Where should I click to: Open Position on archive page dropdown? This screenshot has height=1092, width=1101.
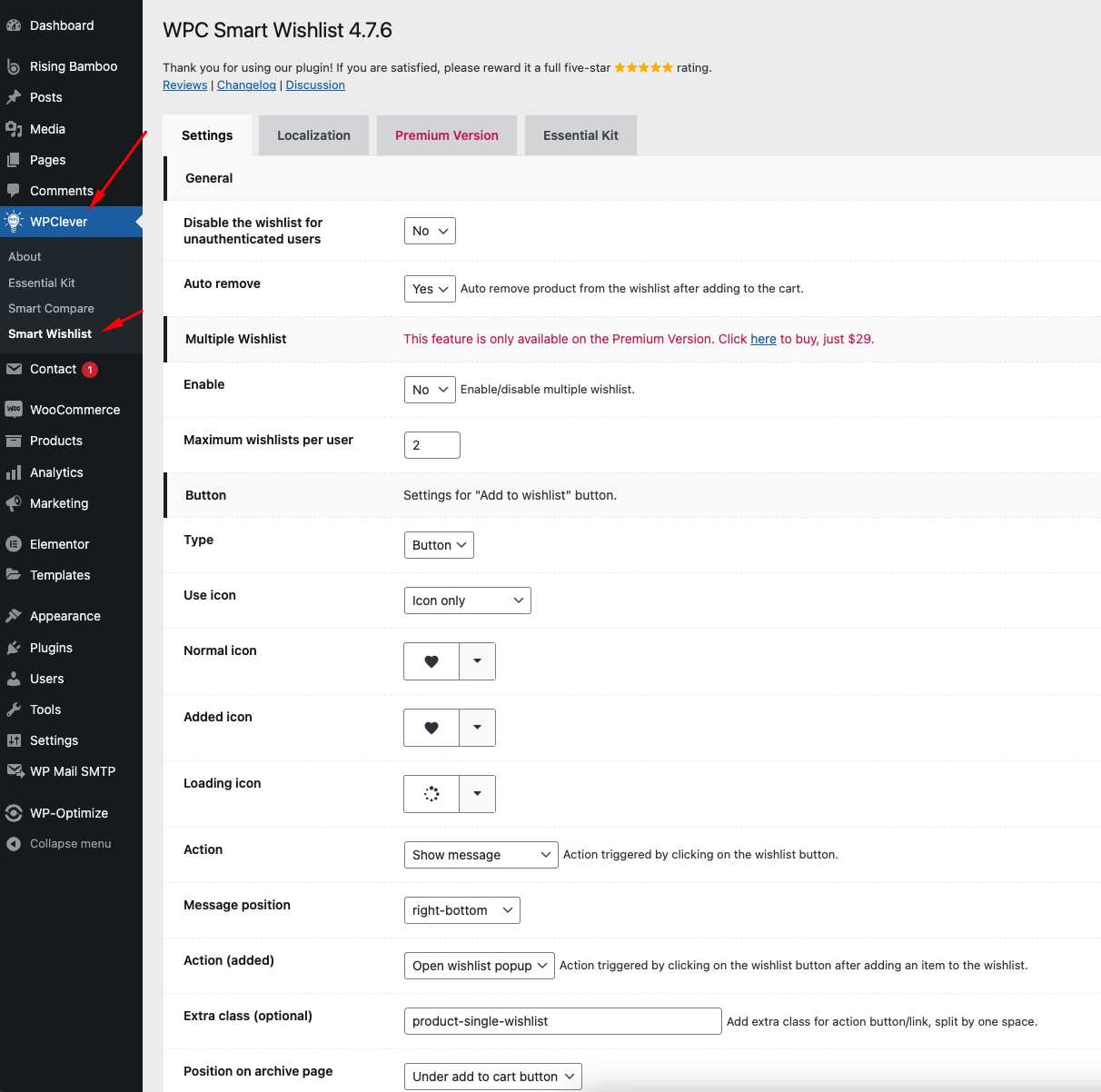click(x=493, y=1077)
